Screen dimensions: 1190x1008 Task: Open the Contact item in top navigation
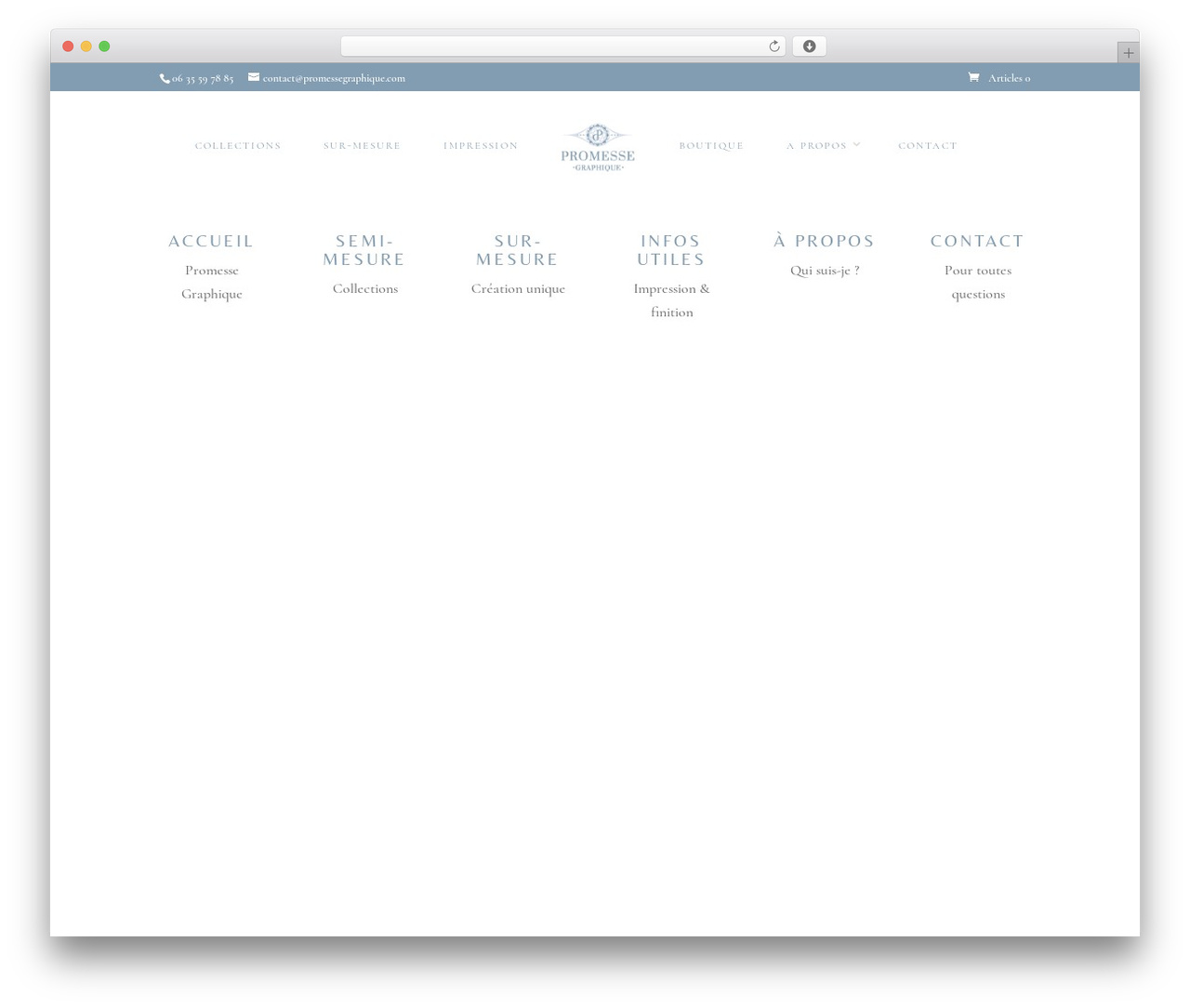[x=927, y=146]
